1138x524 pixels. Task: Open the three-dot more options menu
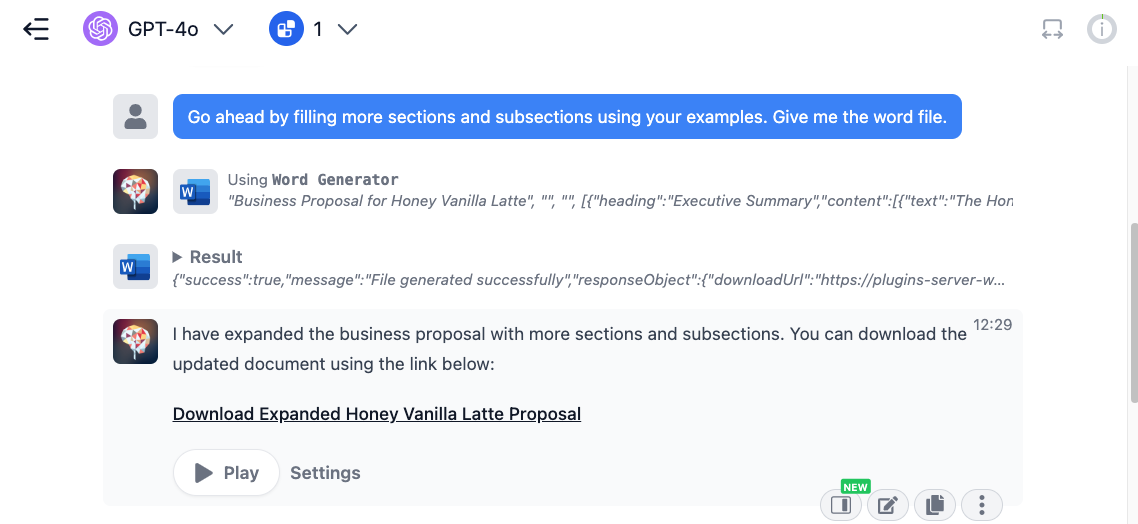point(981,504)
